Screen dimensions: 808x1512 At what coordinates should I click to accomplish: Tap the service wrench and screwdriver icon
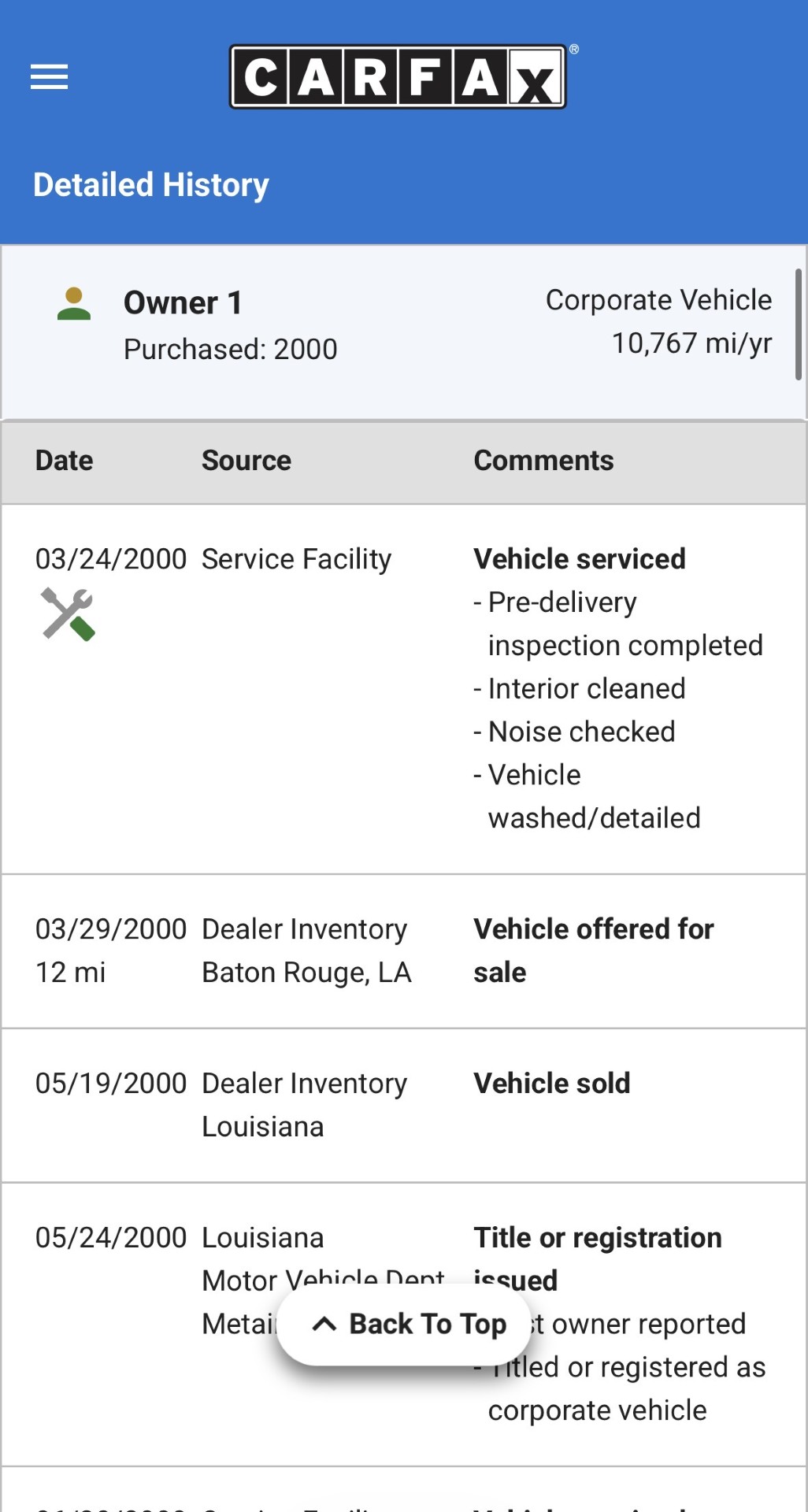[x=68, y=614]
